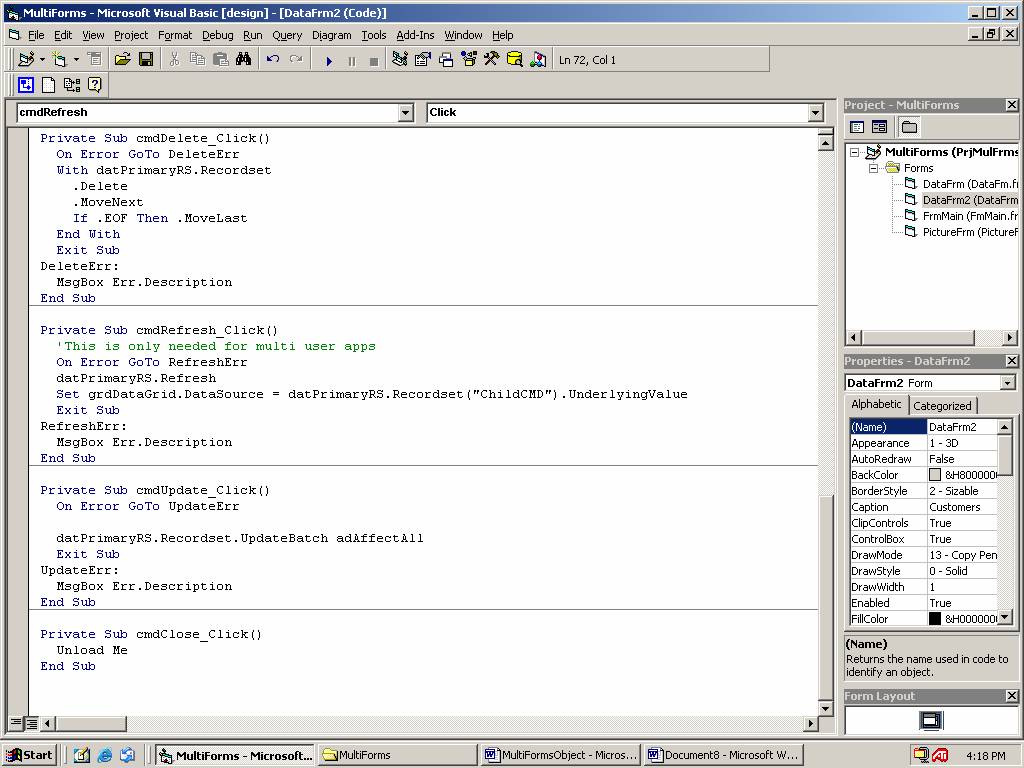This screenshot has height=768, width=1024.
Task: Switch to the Categorized properties tab
Action: [x=942, y=406]
